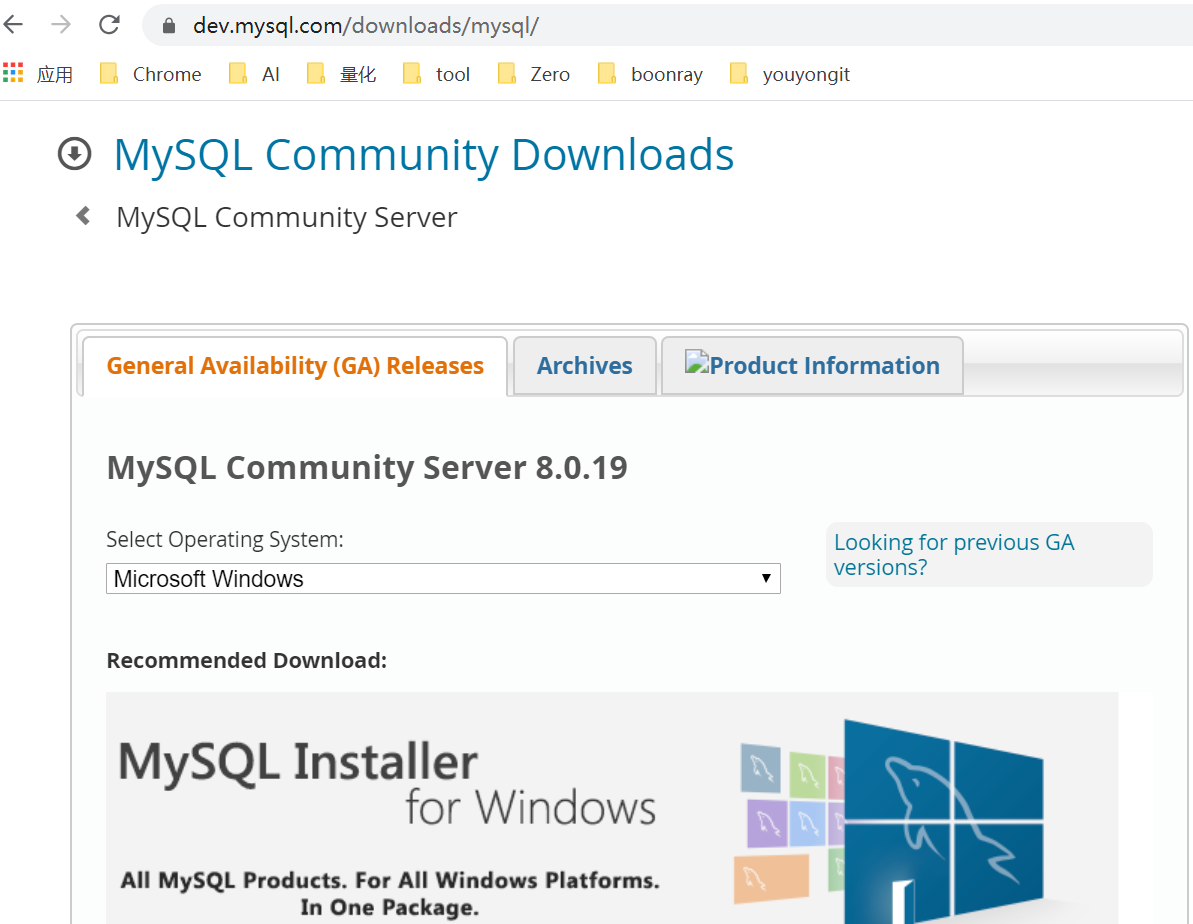Click the MySQL Community Downloads heading link

[x=424, y=155]
